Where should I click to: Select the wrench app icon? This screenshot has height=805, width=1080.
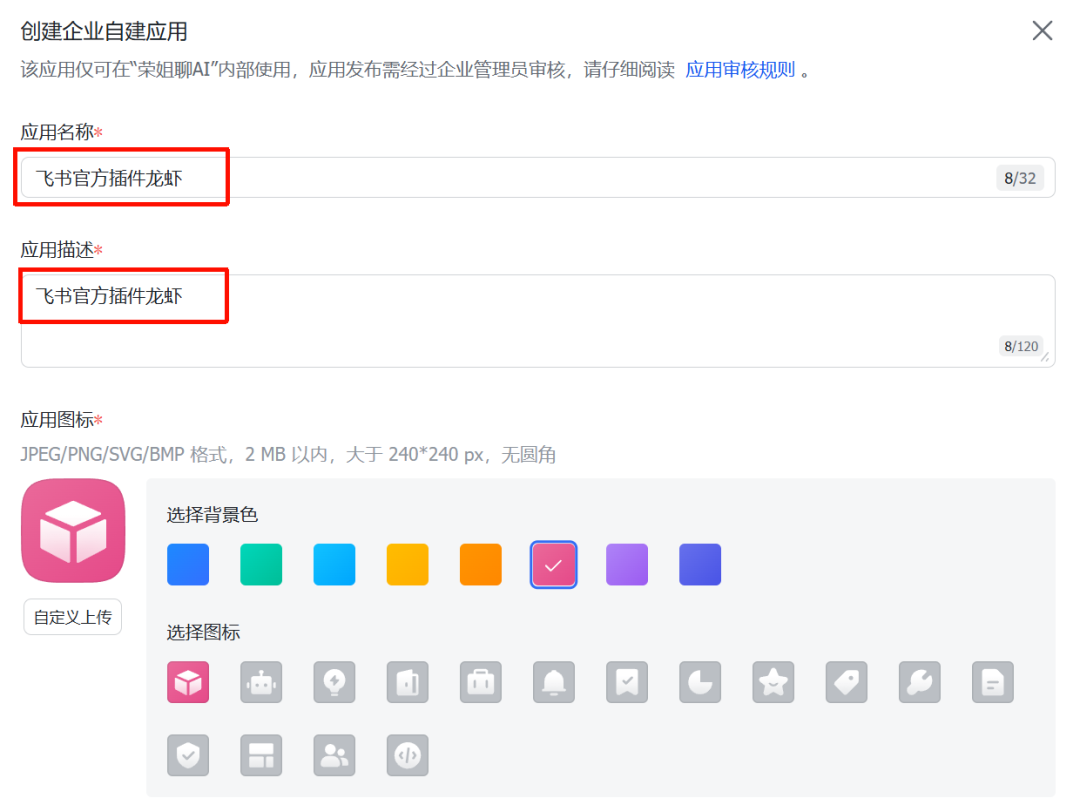point(920,682)
